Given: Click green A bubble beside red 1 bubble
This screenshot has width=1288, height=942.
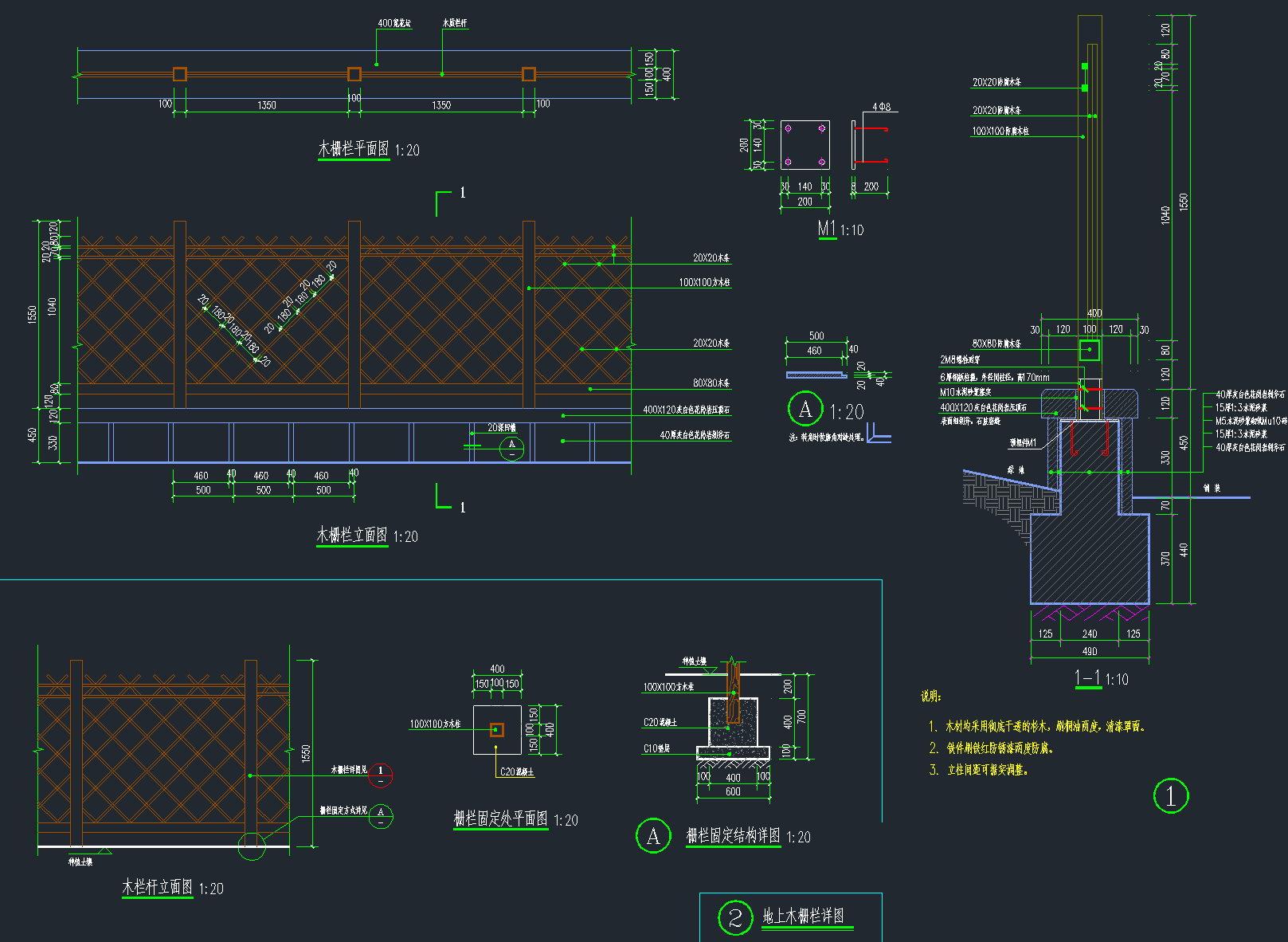Looking at the screenshot, I should coord(381,816).
